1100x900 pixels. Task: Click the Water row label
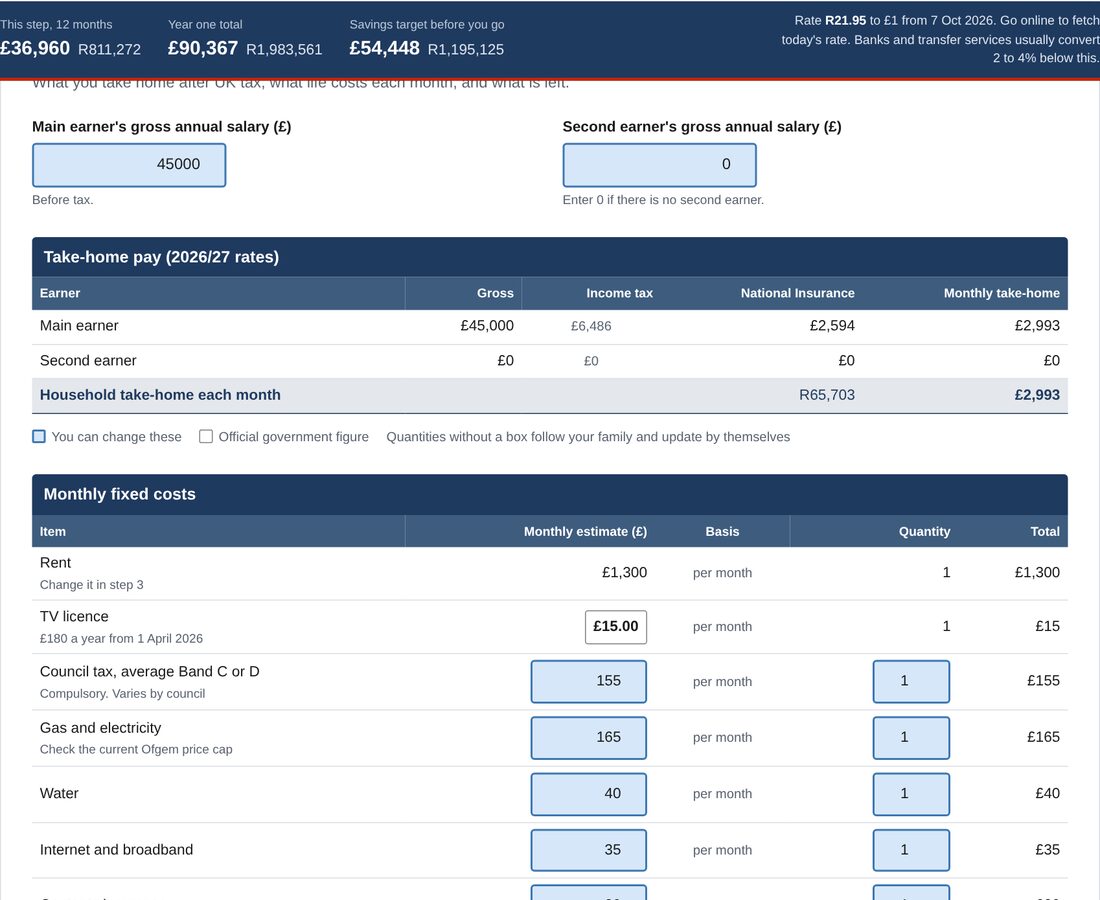(60, 794)
